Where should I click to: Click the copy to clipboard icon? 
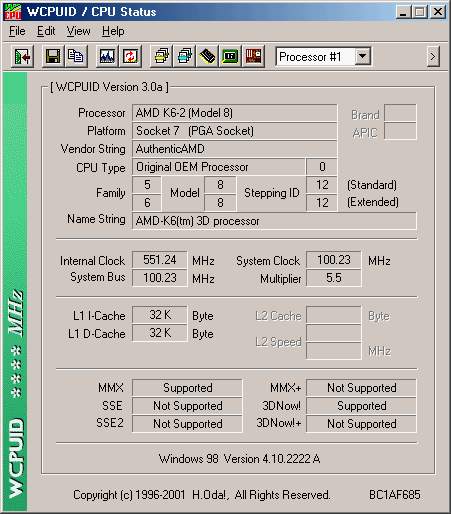(76, 57)
